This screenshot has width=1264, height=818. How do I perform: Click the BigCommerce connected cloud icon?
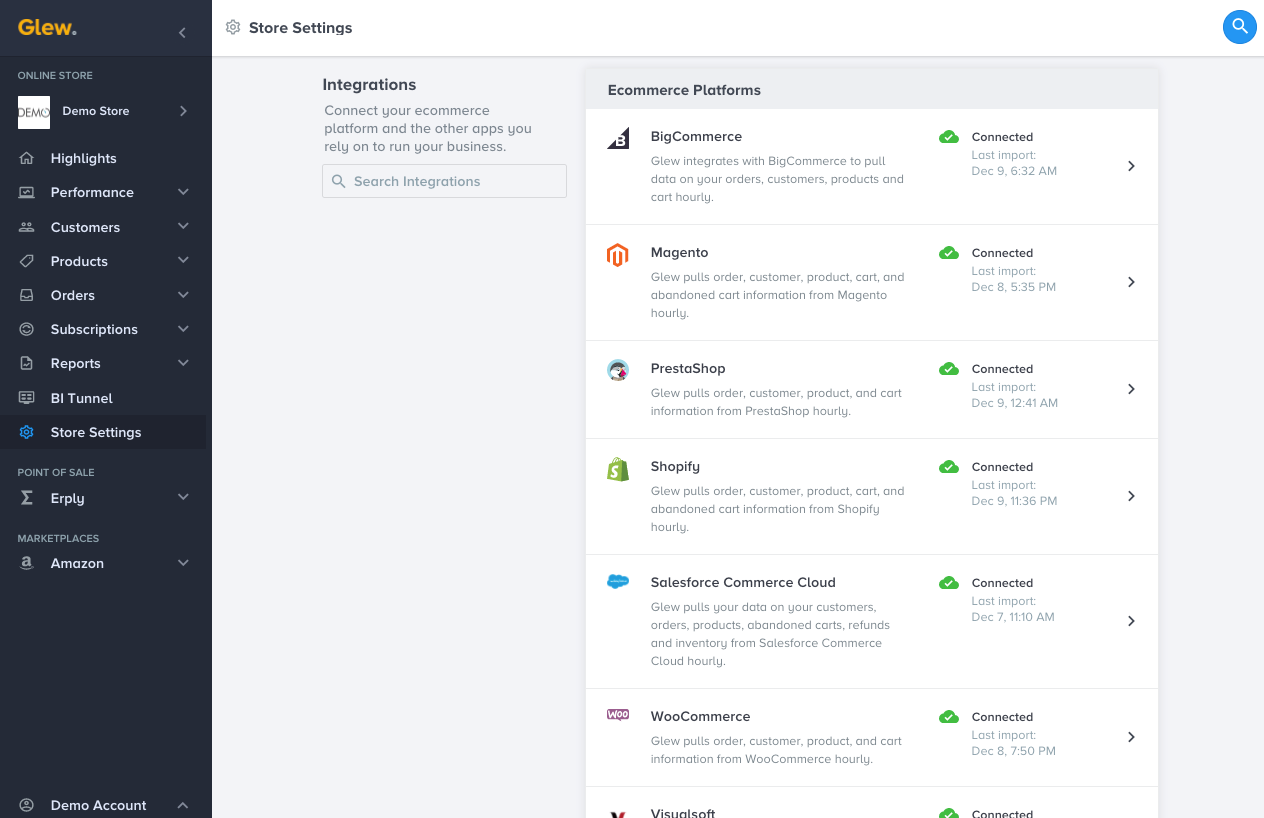pos(949,137)
